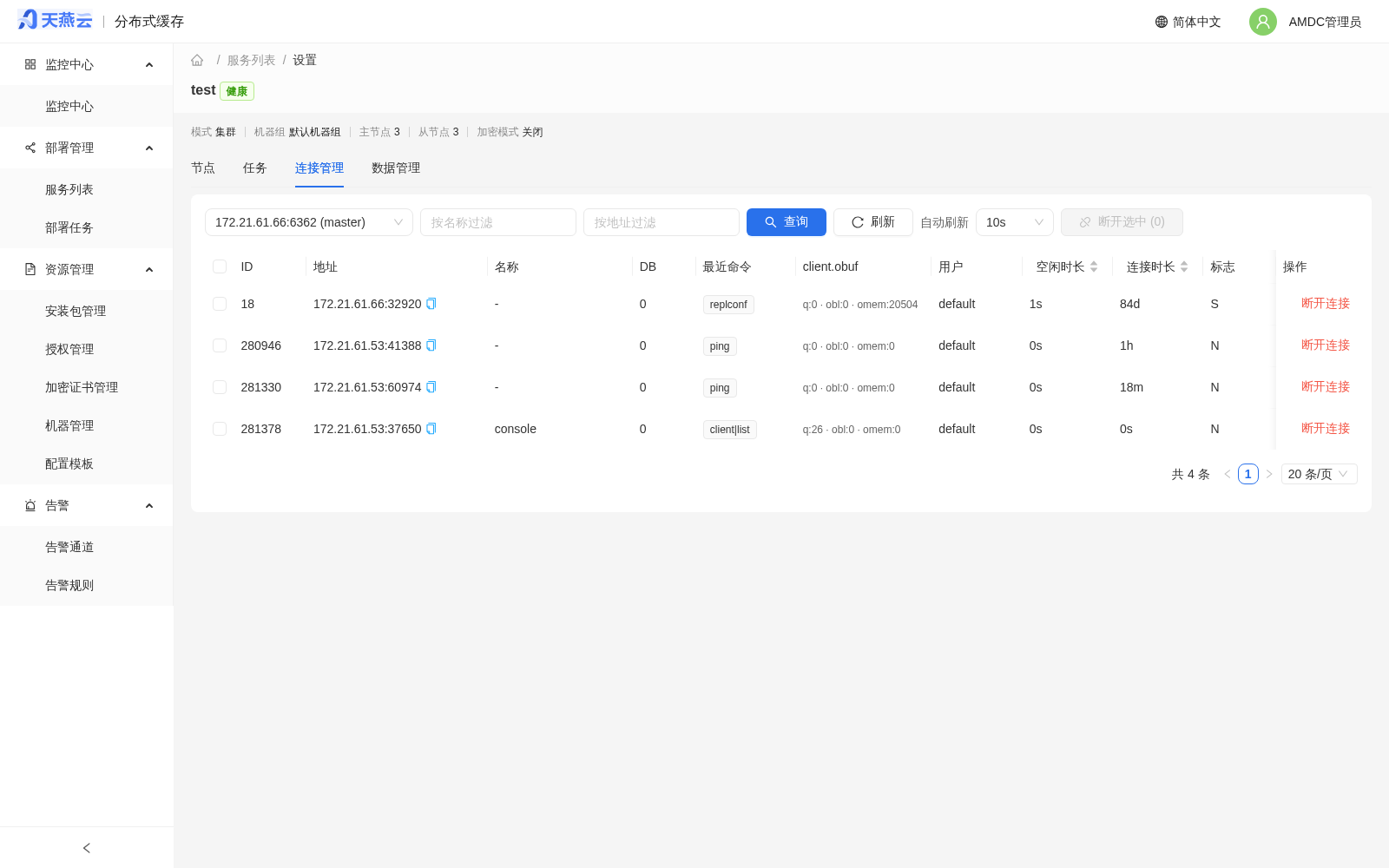Screen dimensions: 1389x868
Task: Click the 刷新 refresh button
Action: tap(873, 222)
